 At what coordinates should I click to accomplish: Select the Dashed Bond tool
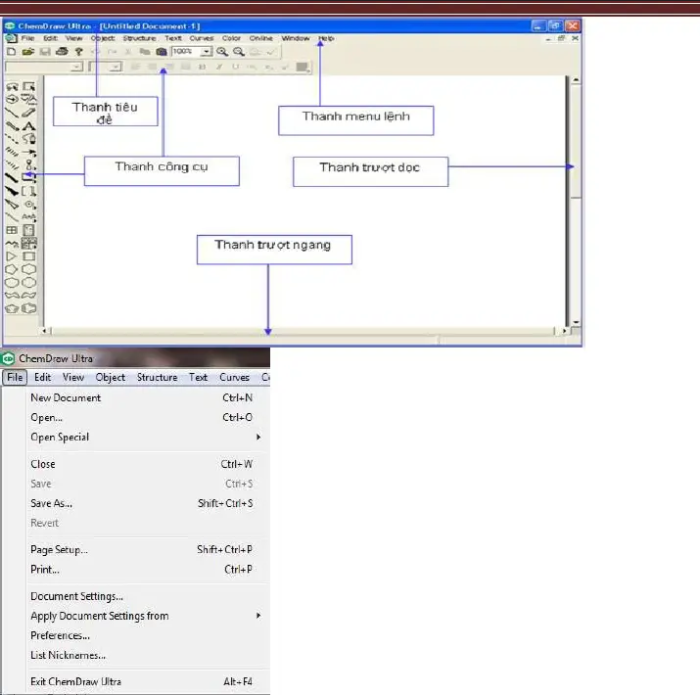[x=12, y=139]
